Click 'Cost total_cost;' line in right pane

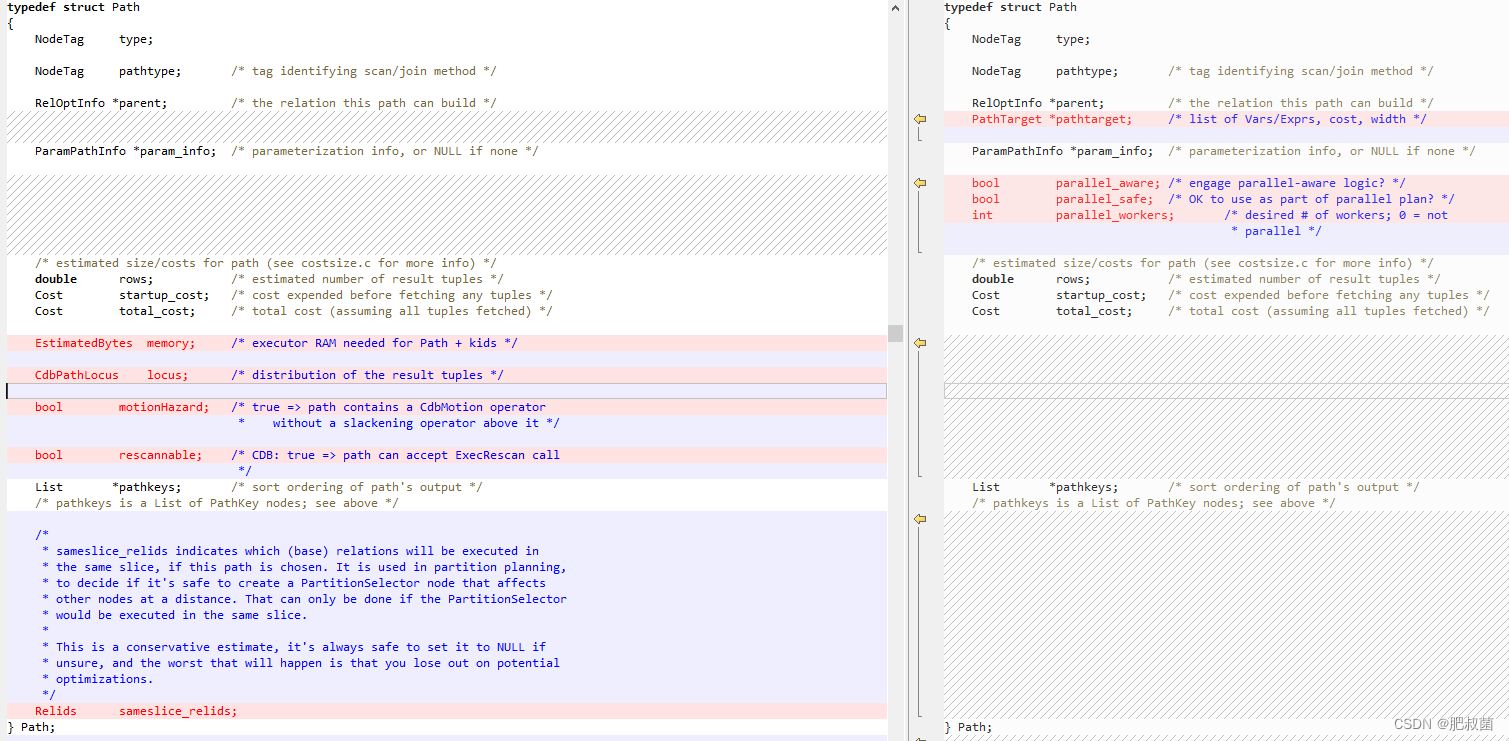click(x=1230, y=311)
